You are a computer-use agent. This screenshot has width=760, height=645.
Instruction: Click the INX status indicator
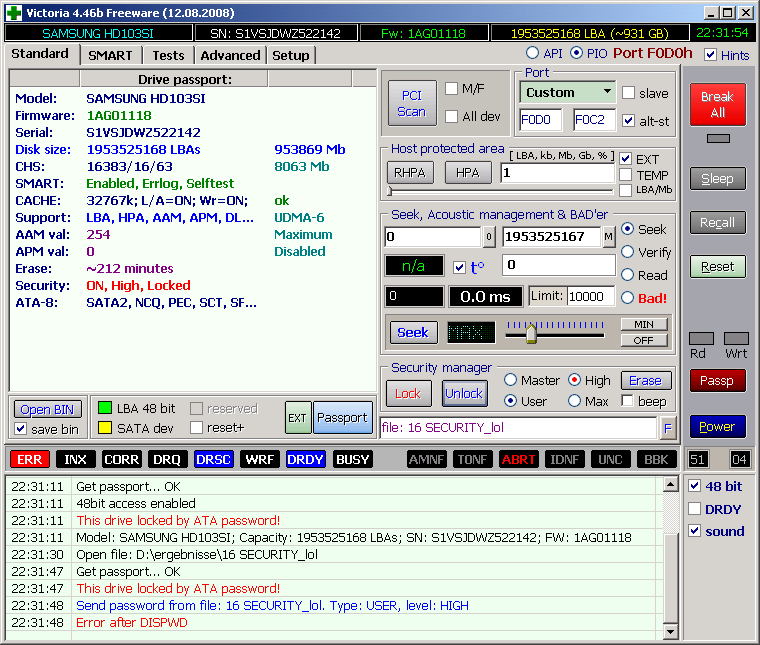[75, 459]
